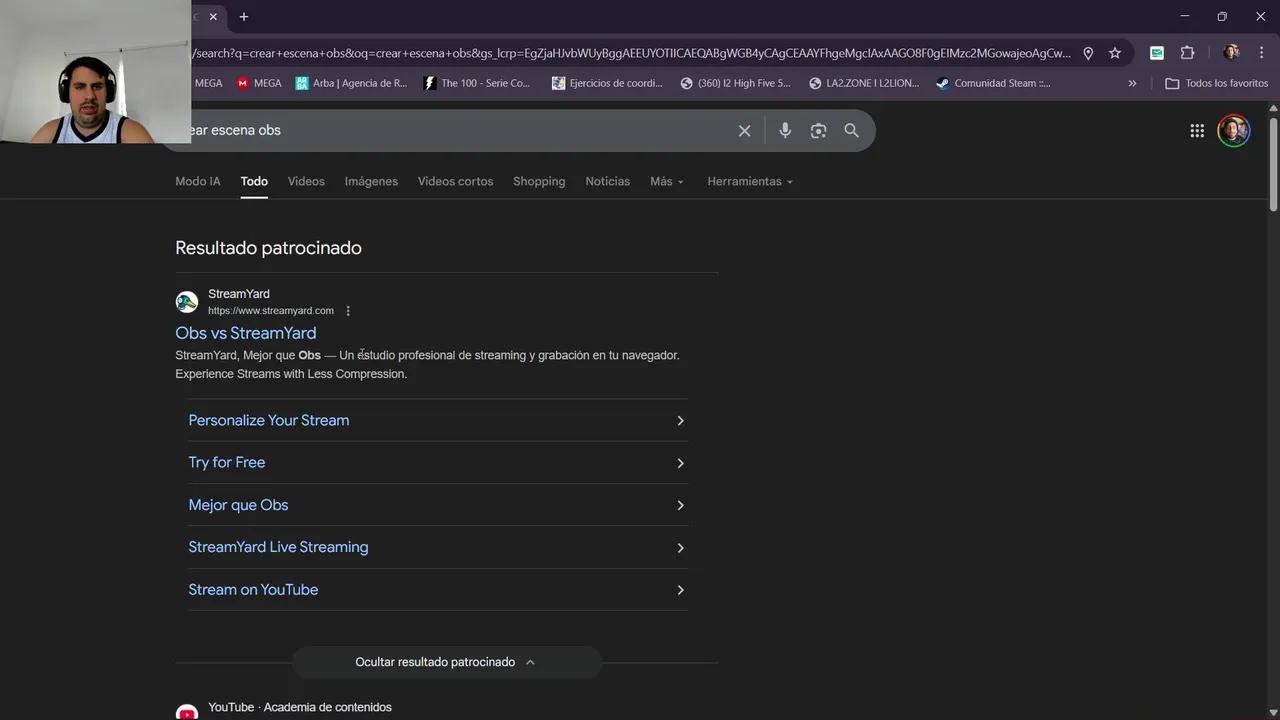Open the Obs vs StreamYard link

246,333
